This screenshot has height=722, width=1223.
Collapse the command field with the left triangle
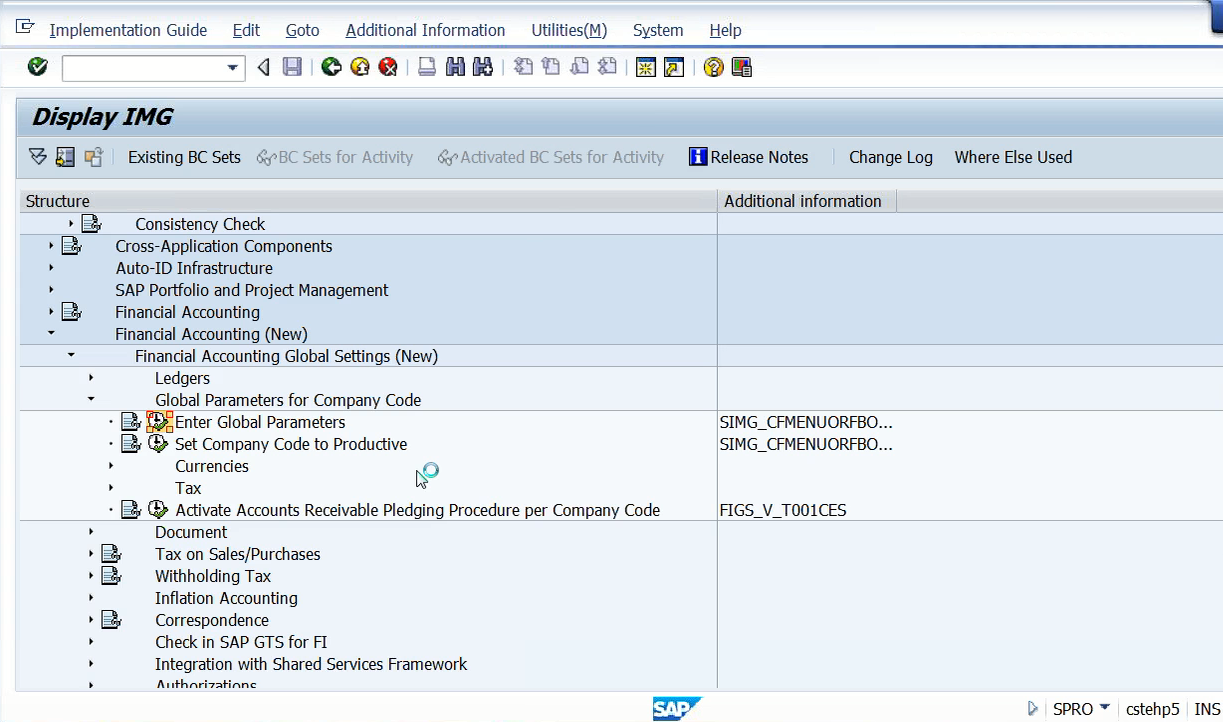[x=263, y=67]
